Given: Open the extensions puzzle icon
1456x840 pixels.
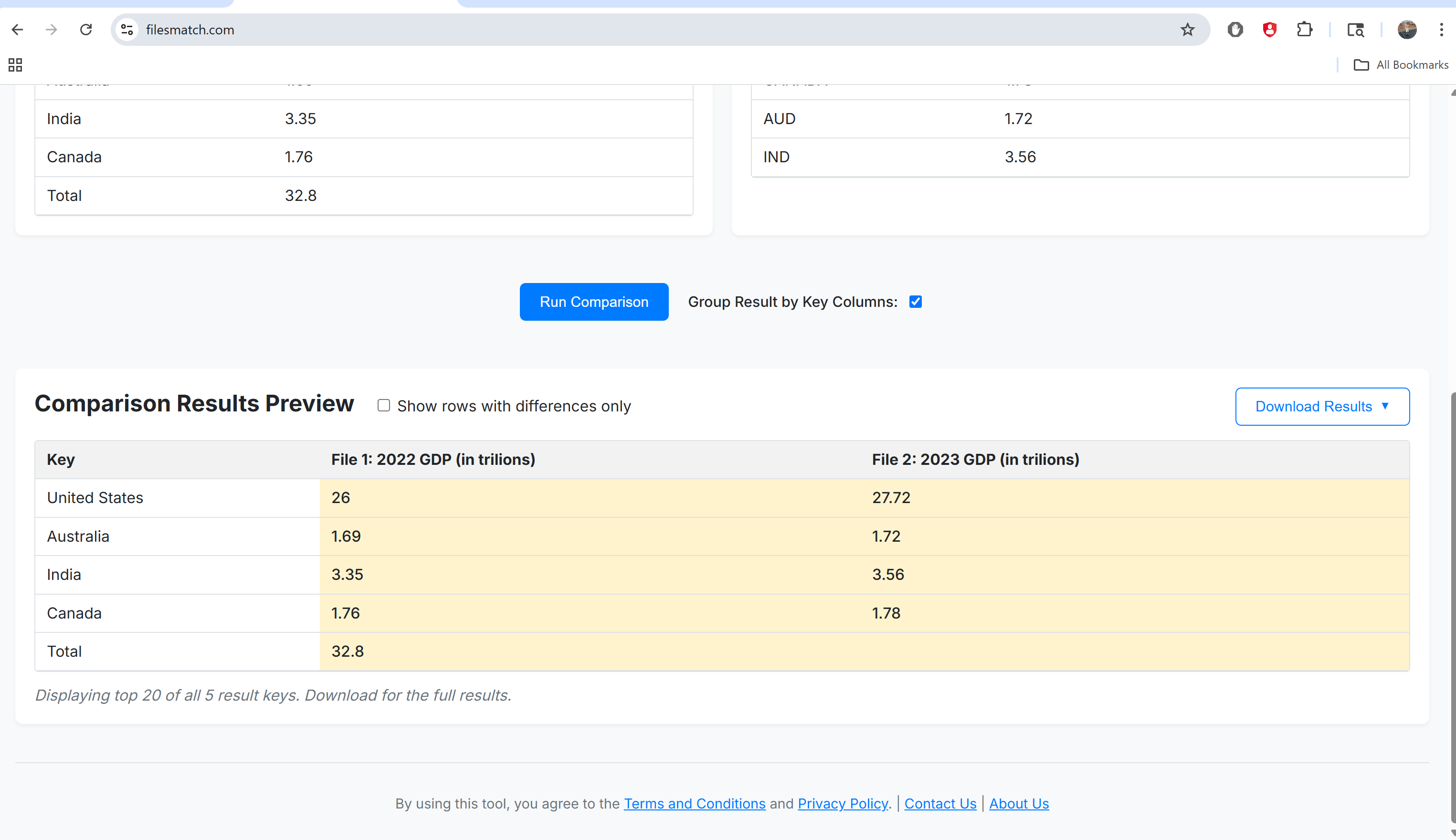Looking at the screenshot, I should (1304, 30).
